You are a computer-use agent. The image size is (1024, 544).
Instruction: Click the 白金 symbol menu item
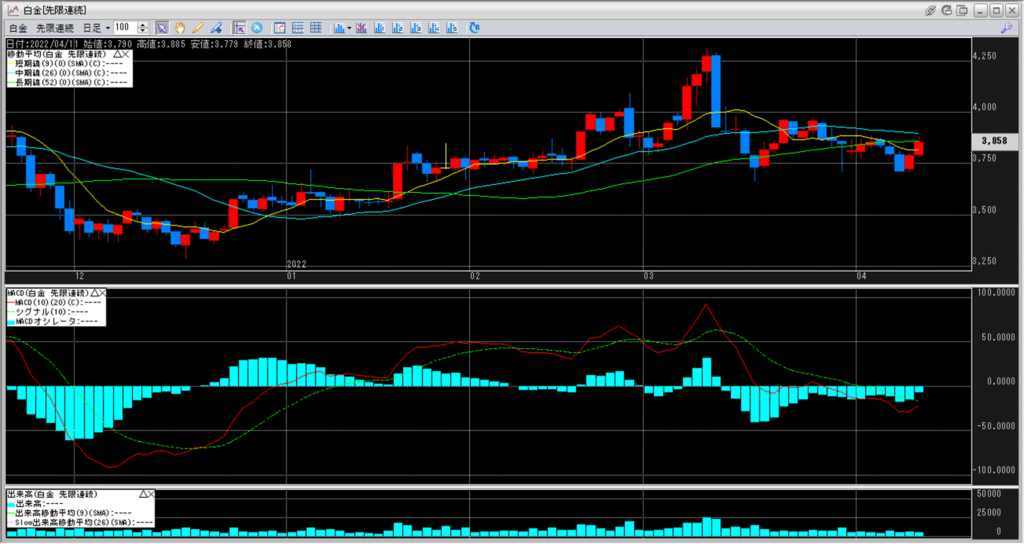[x=17, y=27]
